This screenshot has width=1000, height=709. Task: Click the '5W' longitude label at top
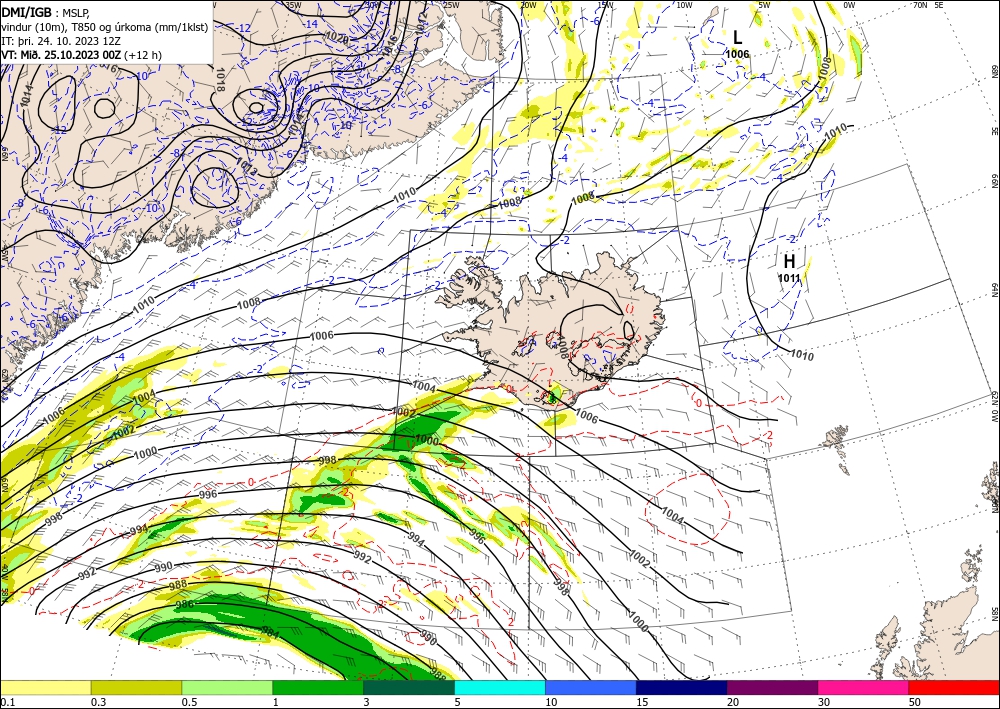(765, 5)
